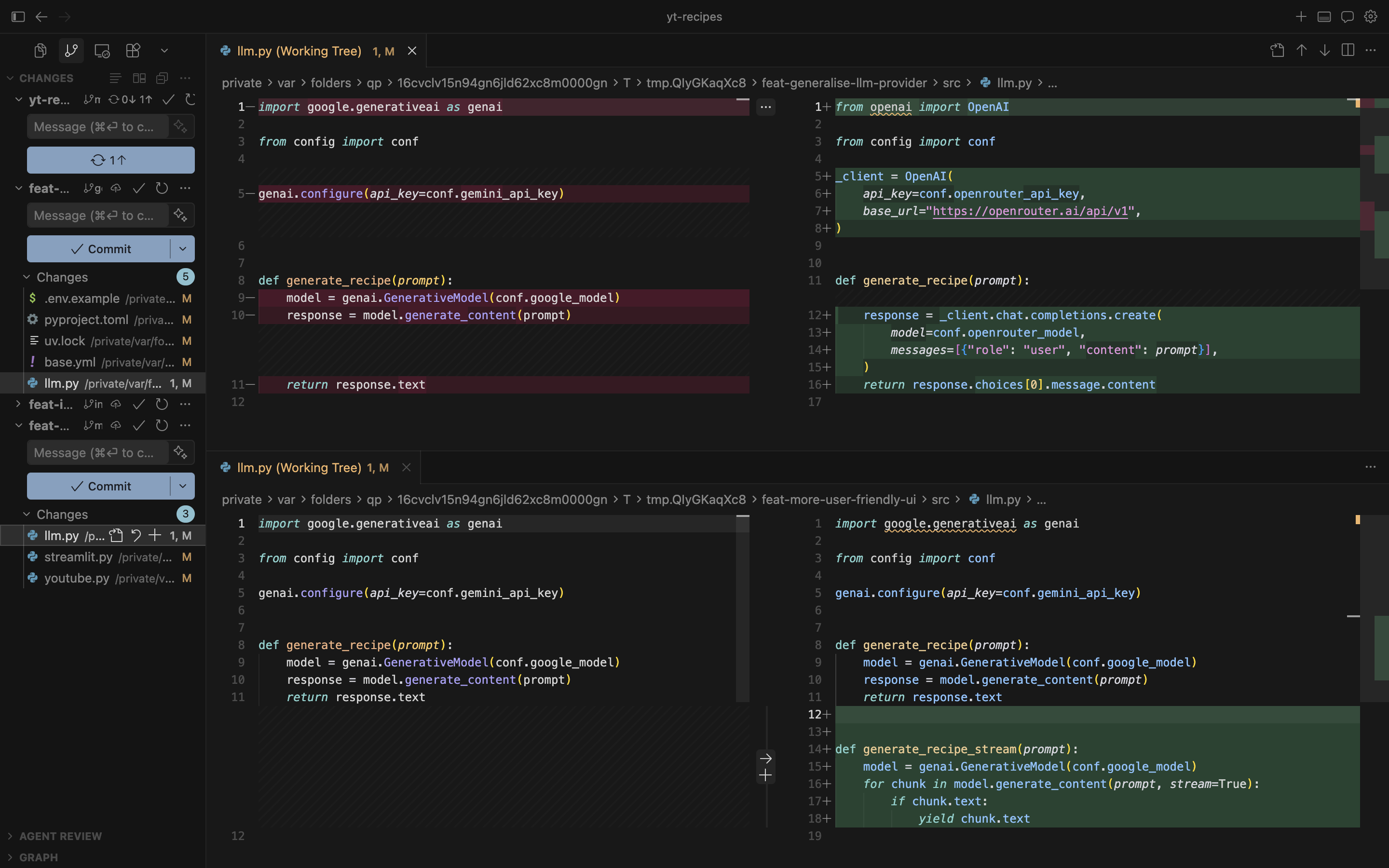
Task: Go to next change arrow icon
Action: [x=1325, y=51]
